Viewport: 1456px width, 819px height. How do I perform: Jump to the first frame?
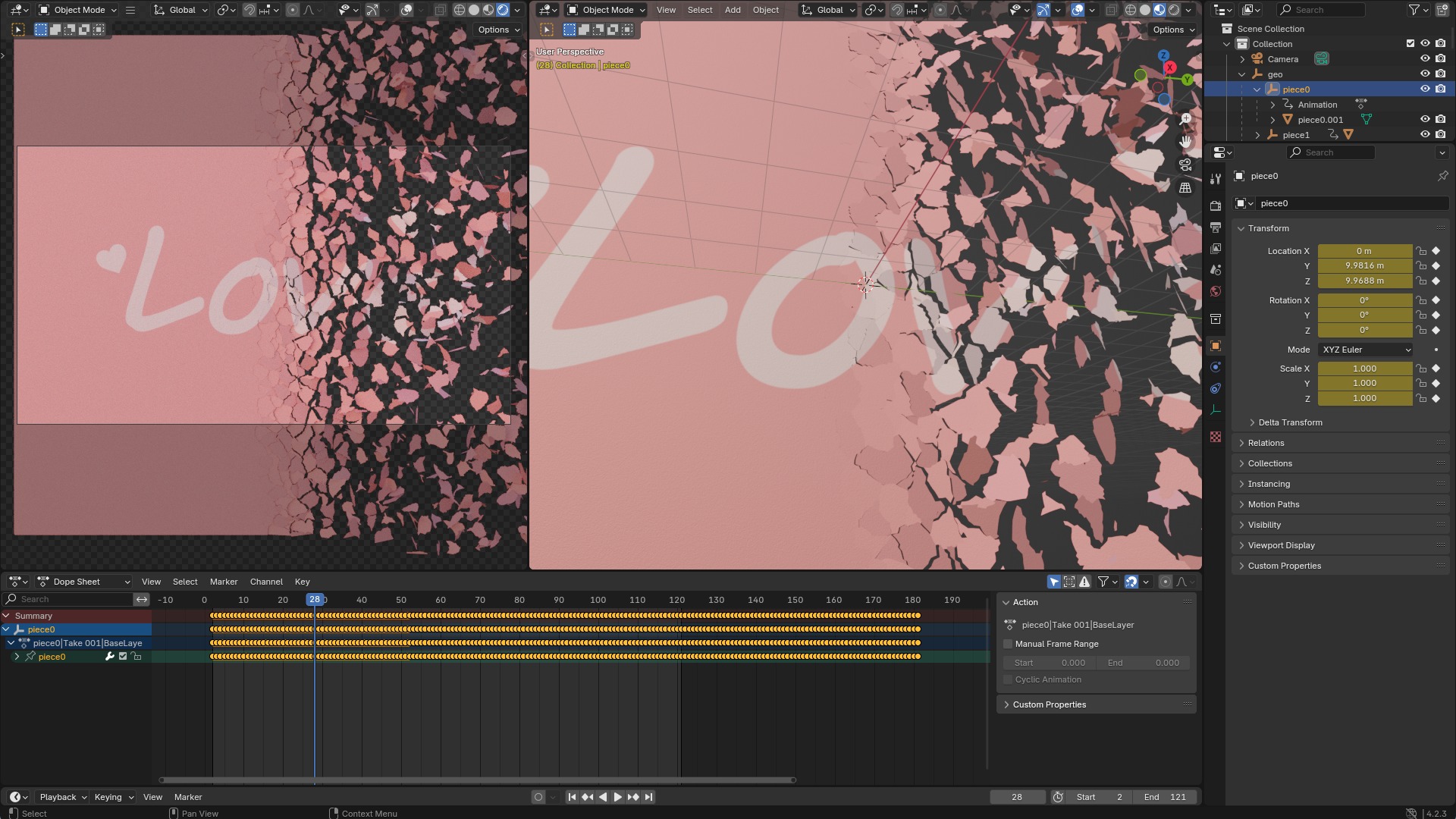572,797
